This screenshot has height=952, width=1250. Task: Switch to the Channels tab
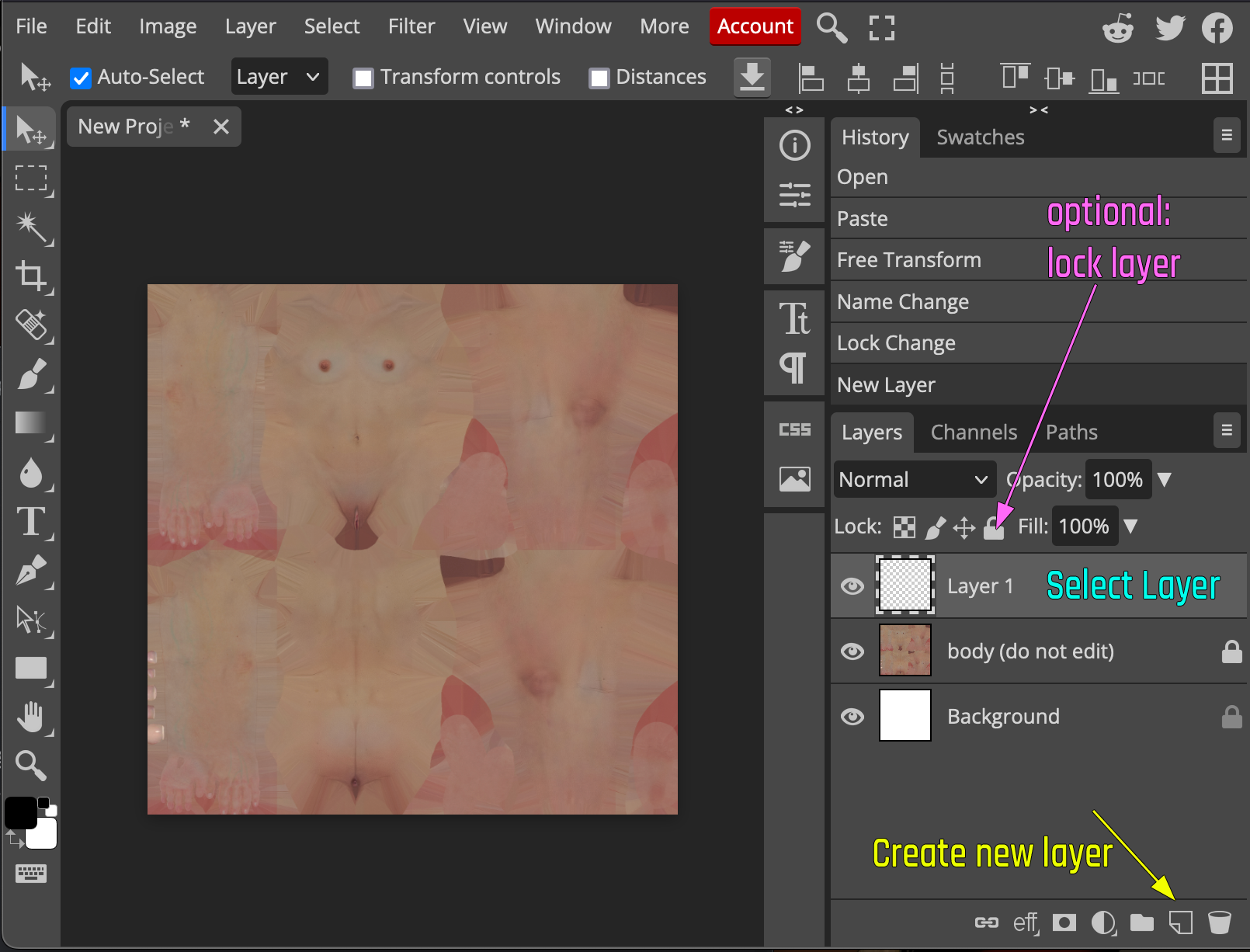[973, 433]
